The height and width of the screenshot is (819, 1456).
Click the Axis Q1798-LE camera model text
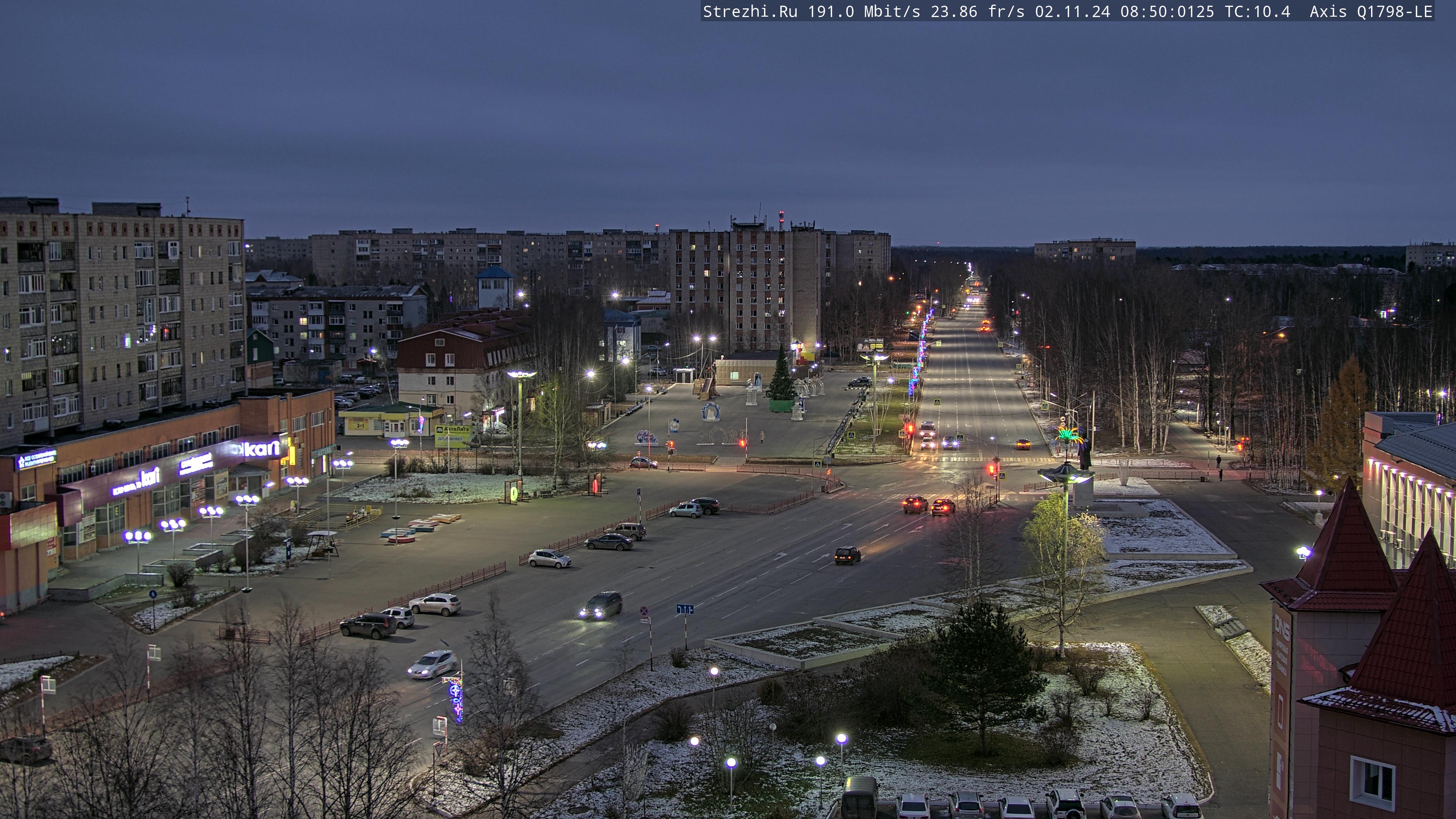[x=1371, y=11]
